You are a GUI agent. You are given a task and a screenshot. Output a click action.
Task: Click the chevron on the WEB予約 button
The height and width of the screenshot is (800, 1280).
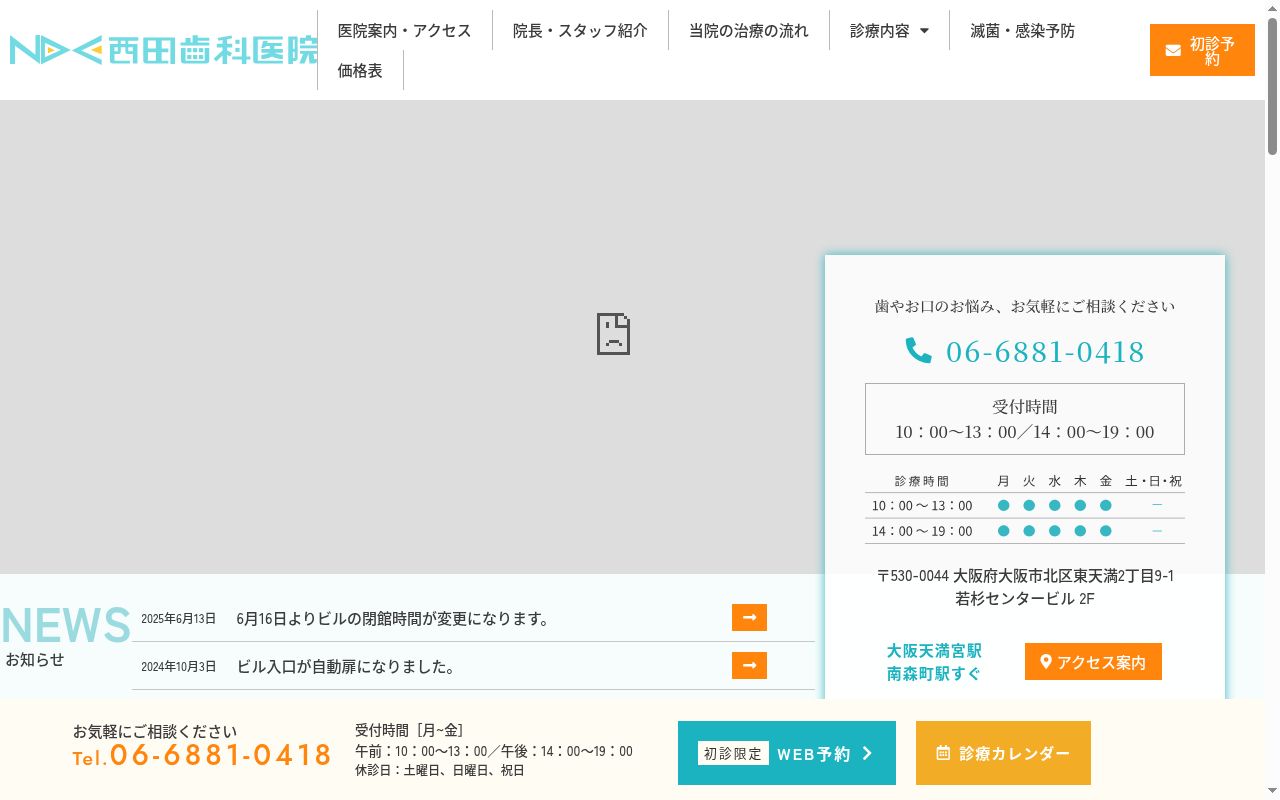pyautogui.click(x=867, y=753)
